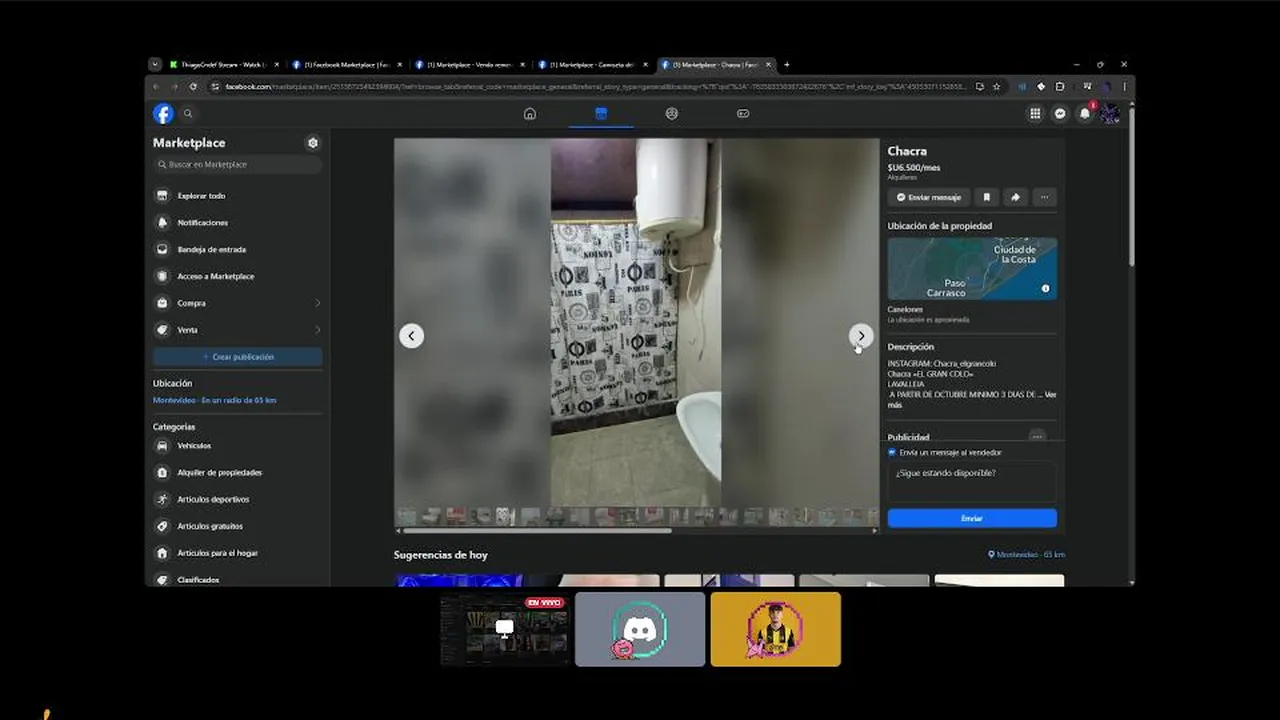Click the blue Enviar button
The height and width of the screenshot is (720, 1280).
click(972, 518)
